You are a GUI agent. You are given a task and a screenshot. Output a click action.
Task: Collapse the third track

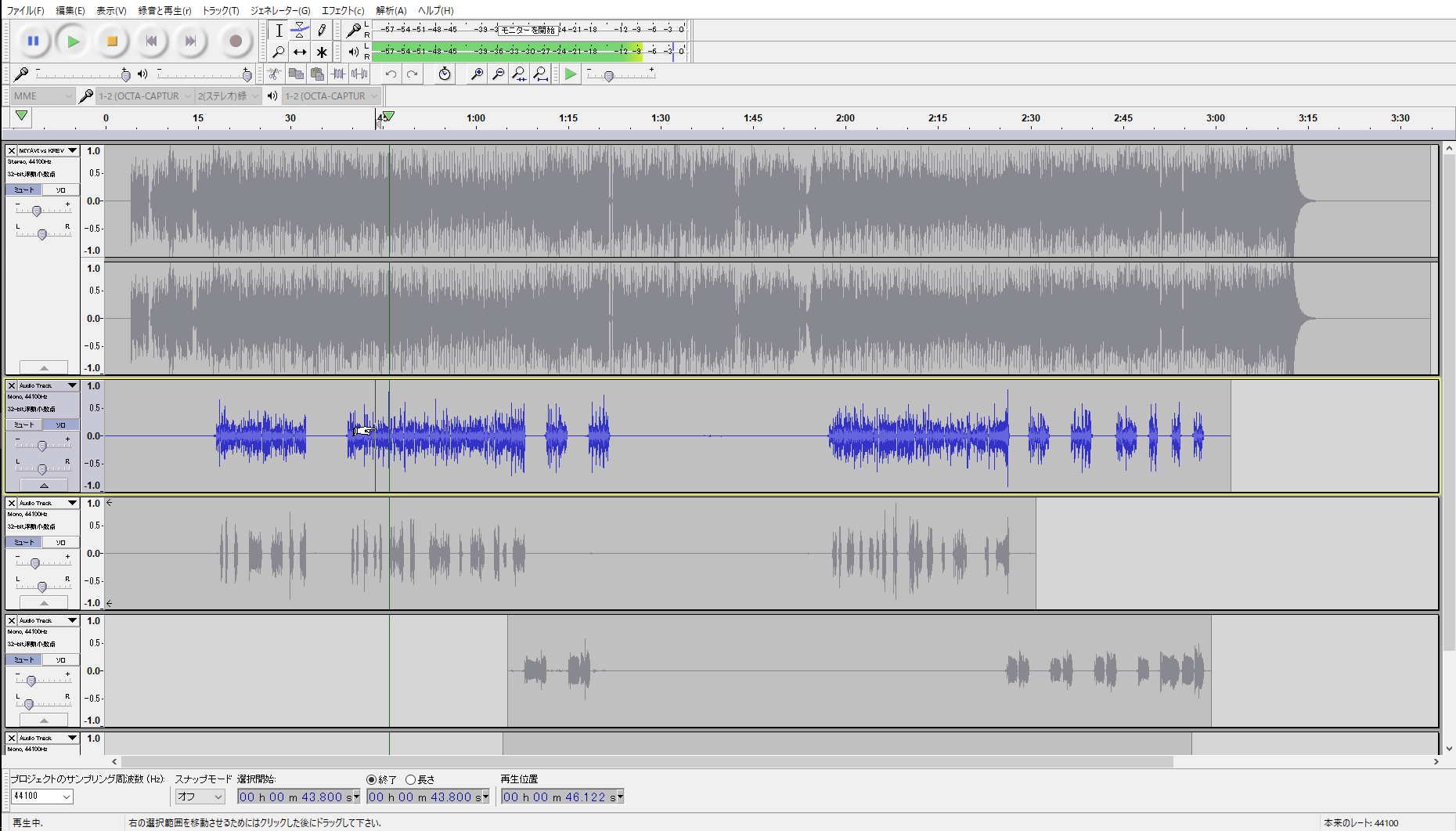(x=44, y=602)
